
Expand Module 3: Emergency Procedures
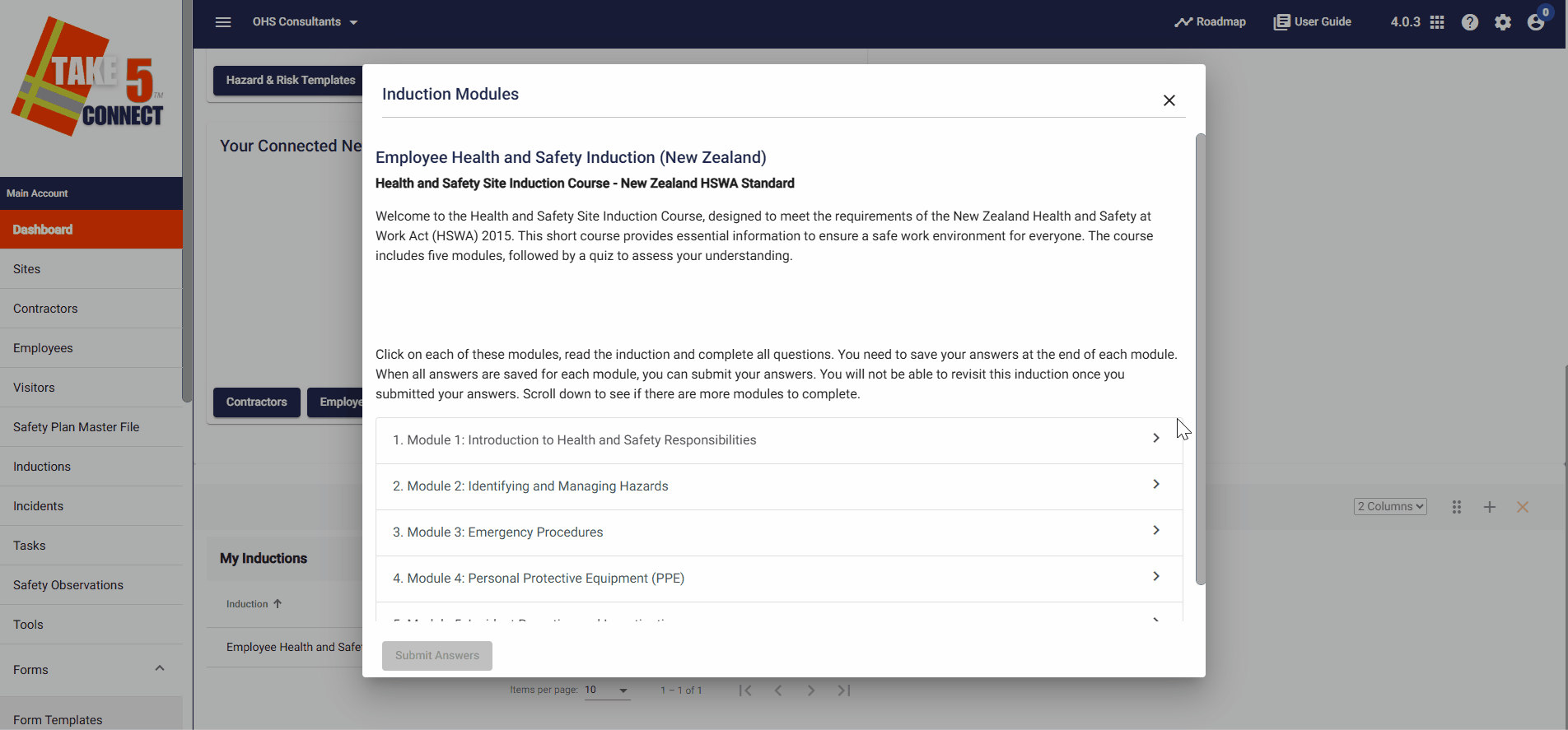[x=779, y=532]
